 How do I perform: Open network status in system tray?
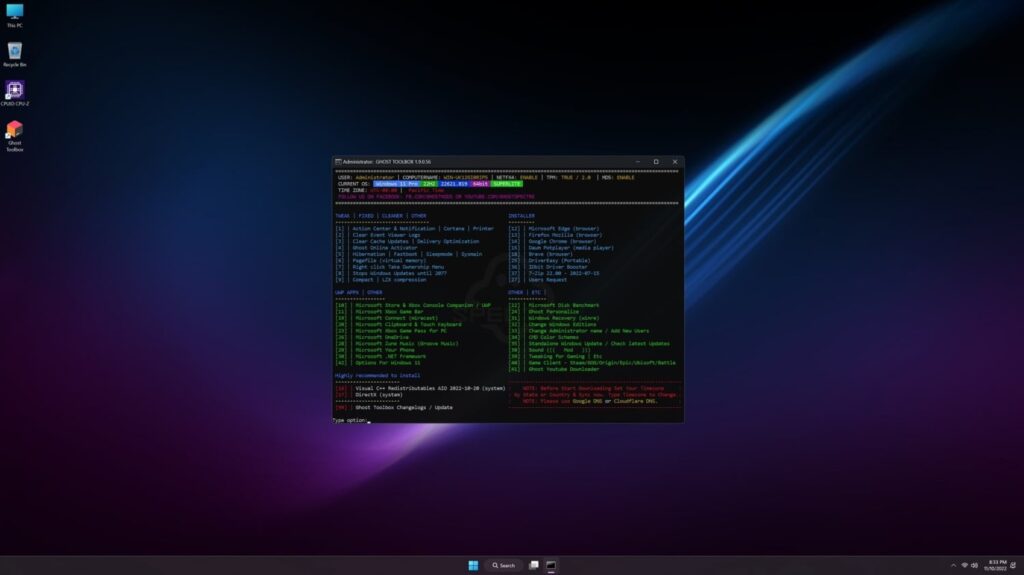click(x=964, y=565)
